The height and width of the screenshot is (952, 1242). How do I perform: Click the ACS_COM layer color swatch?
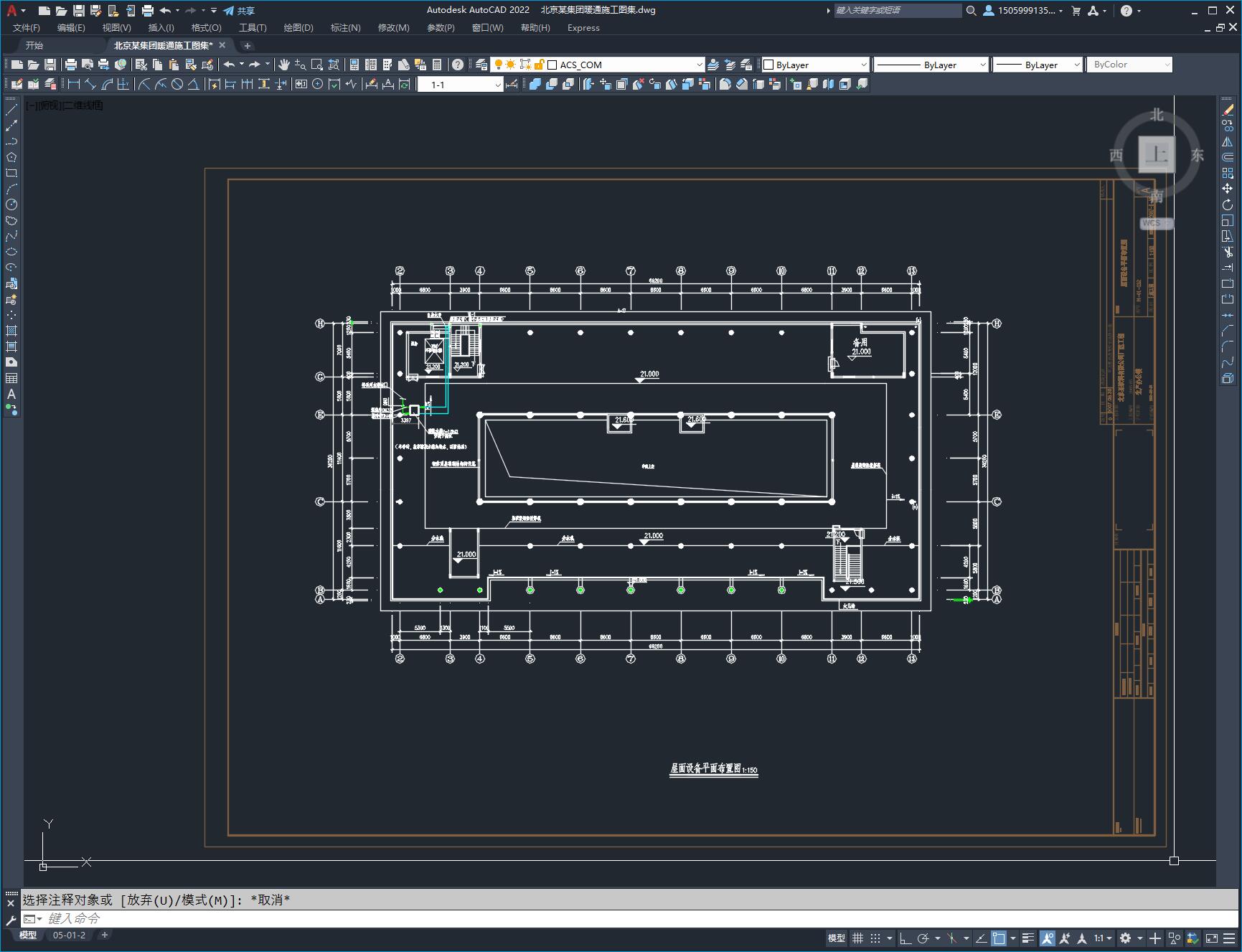click(552, 65)
